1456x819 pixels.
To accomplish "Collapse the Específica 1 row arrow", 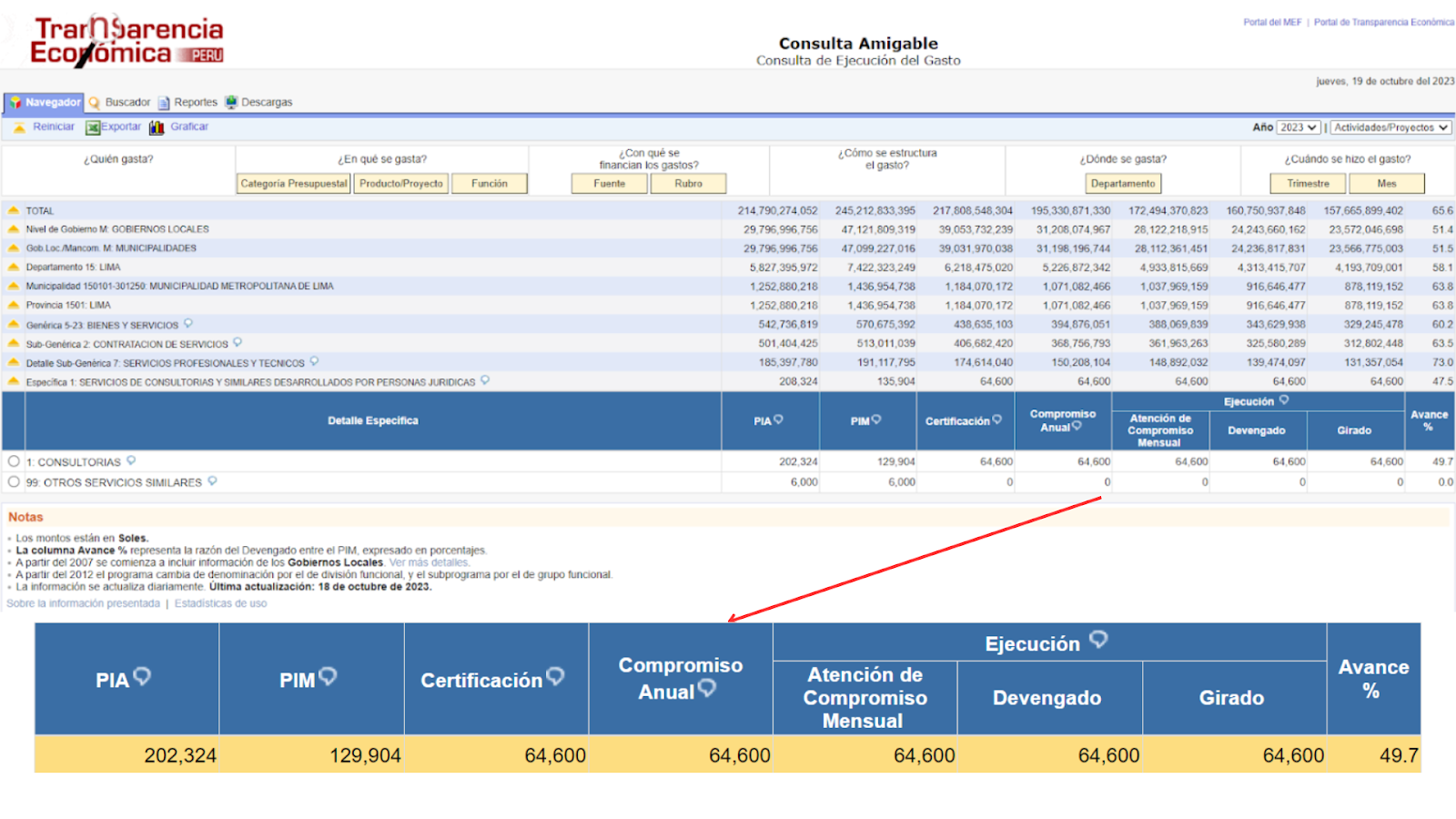I will pos(14,381).
